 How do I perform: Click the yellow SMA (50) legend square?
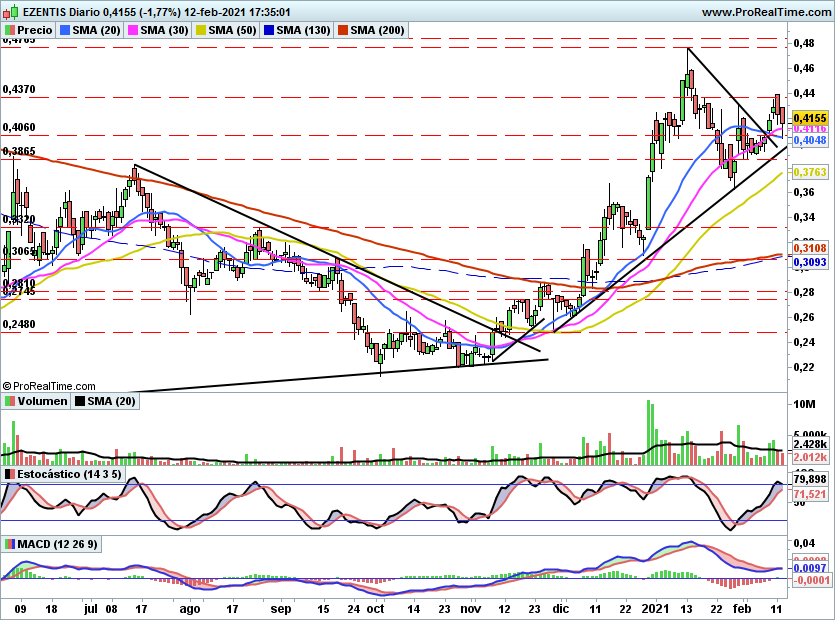200,31
